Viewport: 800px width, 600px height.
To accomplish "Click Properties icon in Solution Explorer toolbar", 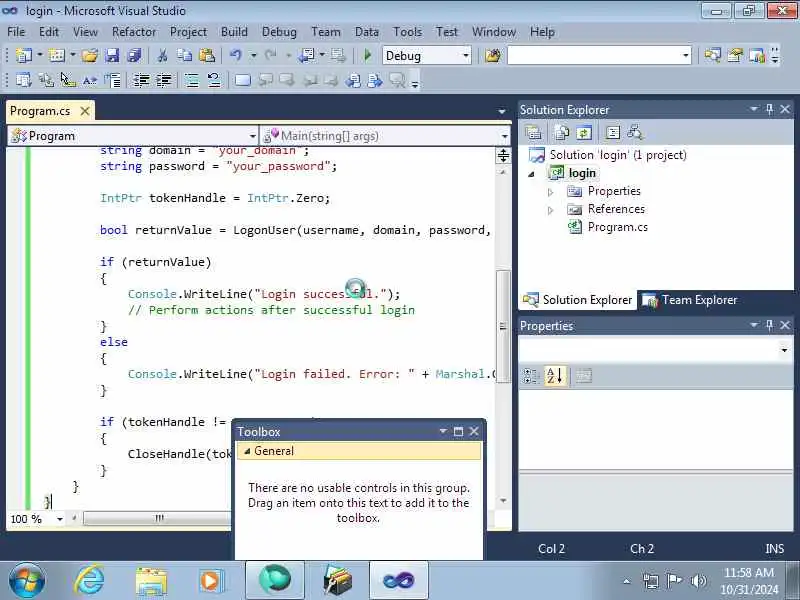I will click(533, 133).
